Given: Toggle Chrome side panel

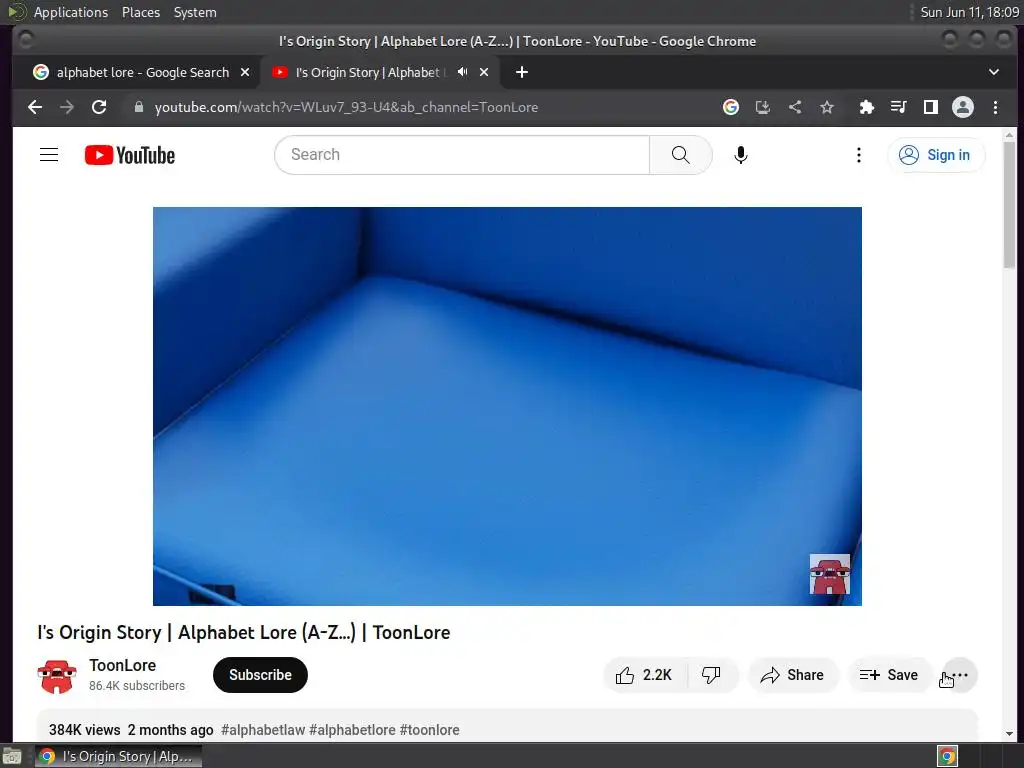Looking at the screenshot, I should point(931,107).
